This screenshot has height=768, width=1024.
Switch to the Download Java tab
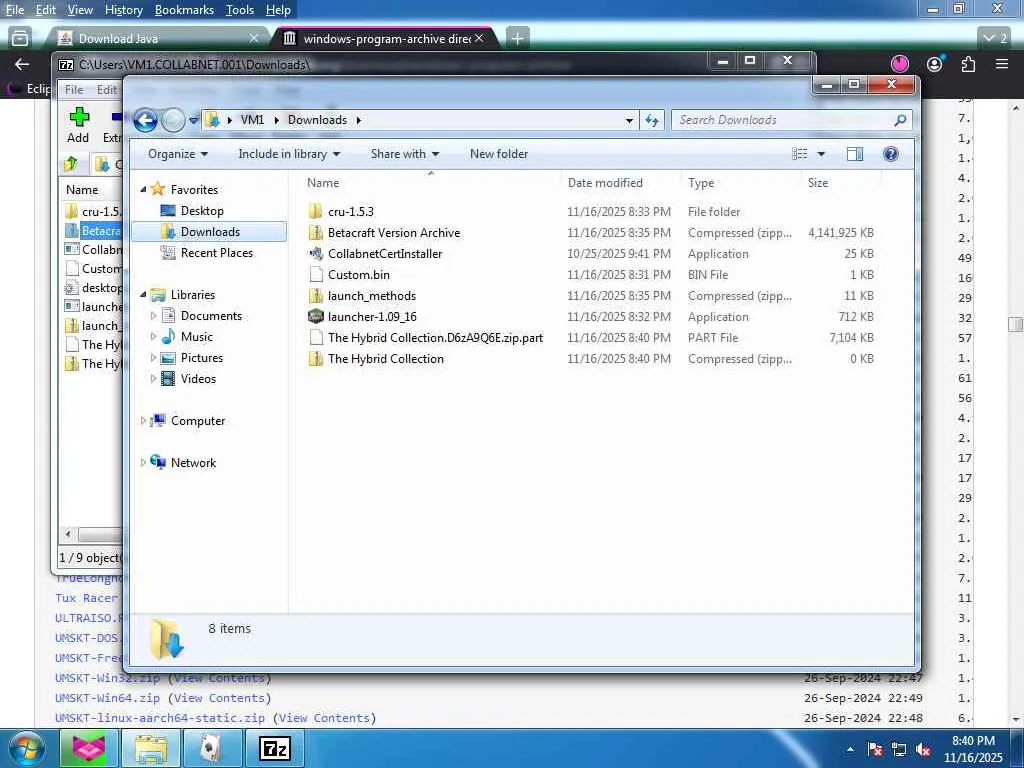pos(157,39)
